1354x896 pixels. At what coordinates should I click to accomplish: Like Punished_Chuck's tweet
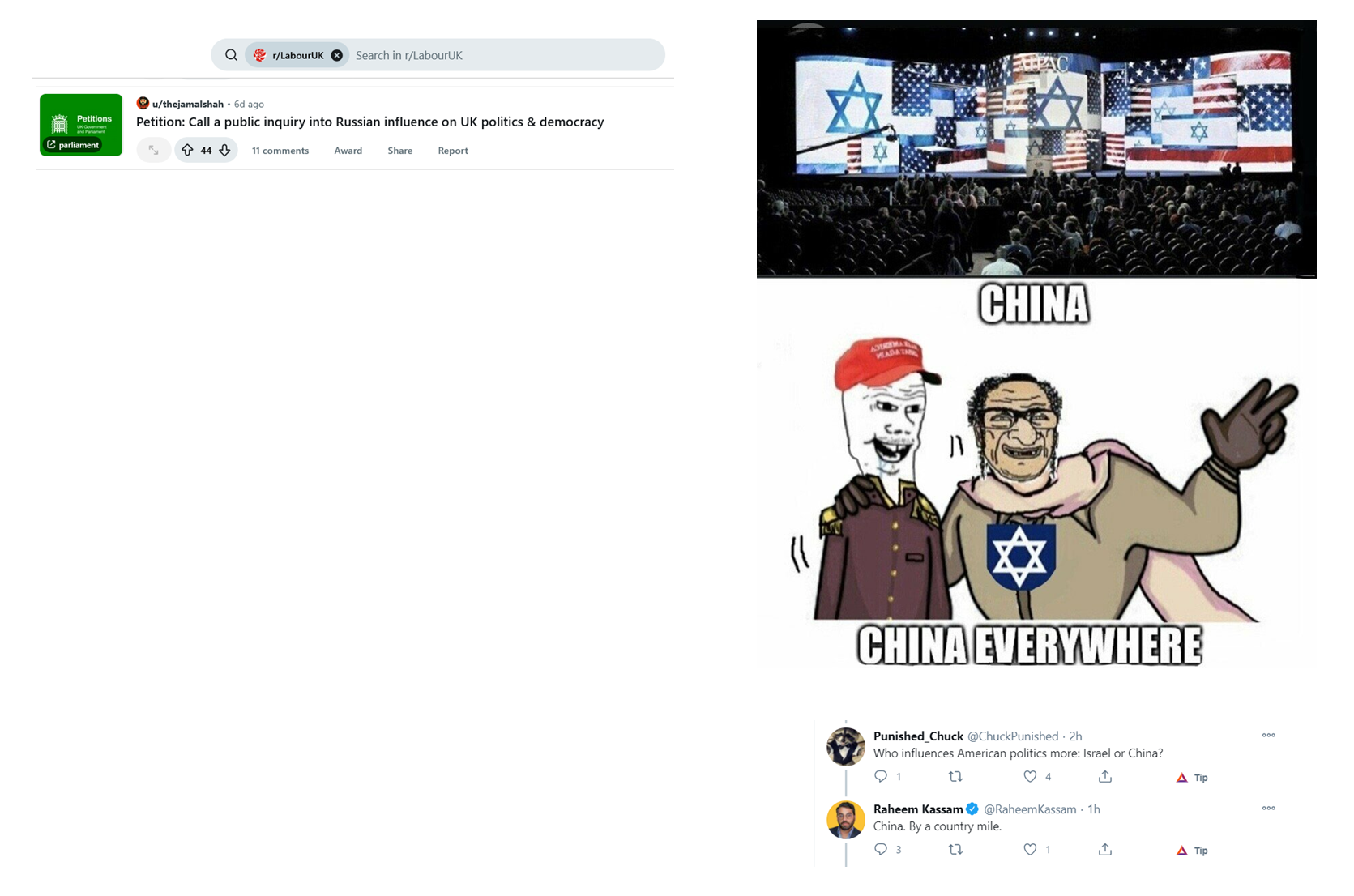(x=1030, y=776)
